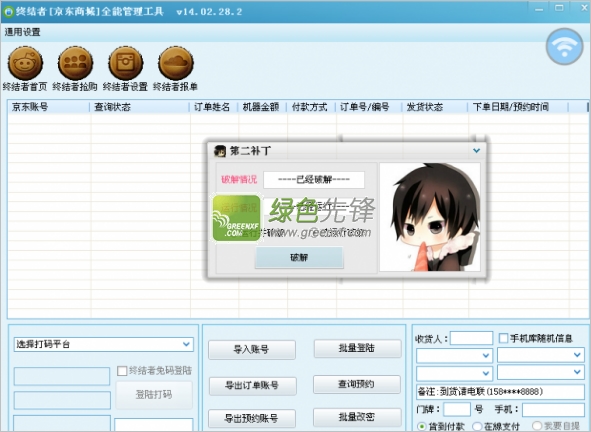Sort by 下单日期/预约时间 column header
The height and width of the screenshot is (432, 591).
point(518,107)
